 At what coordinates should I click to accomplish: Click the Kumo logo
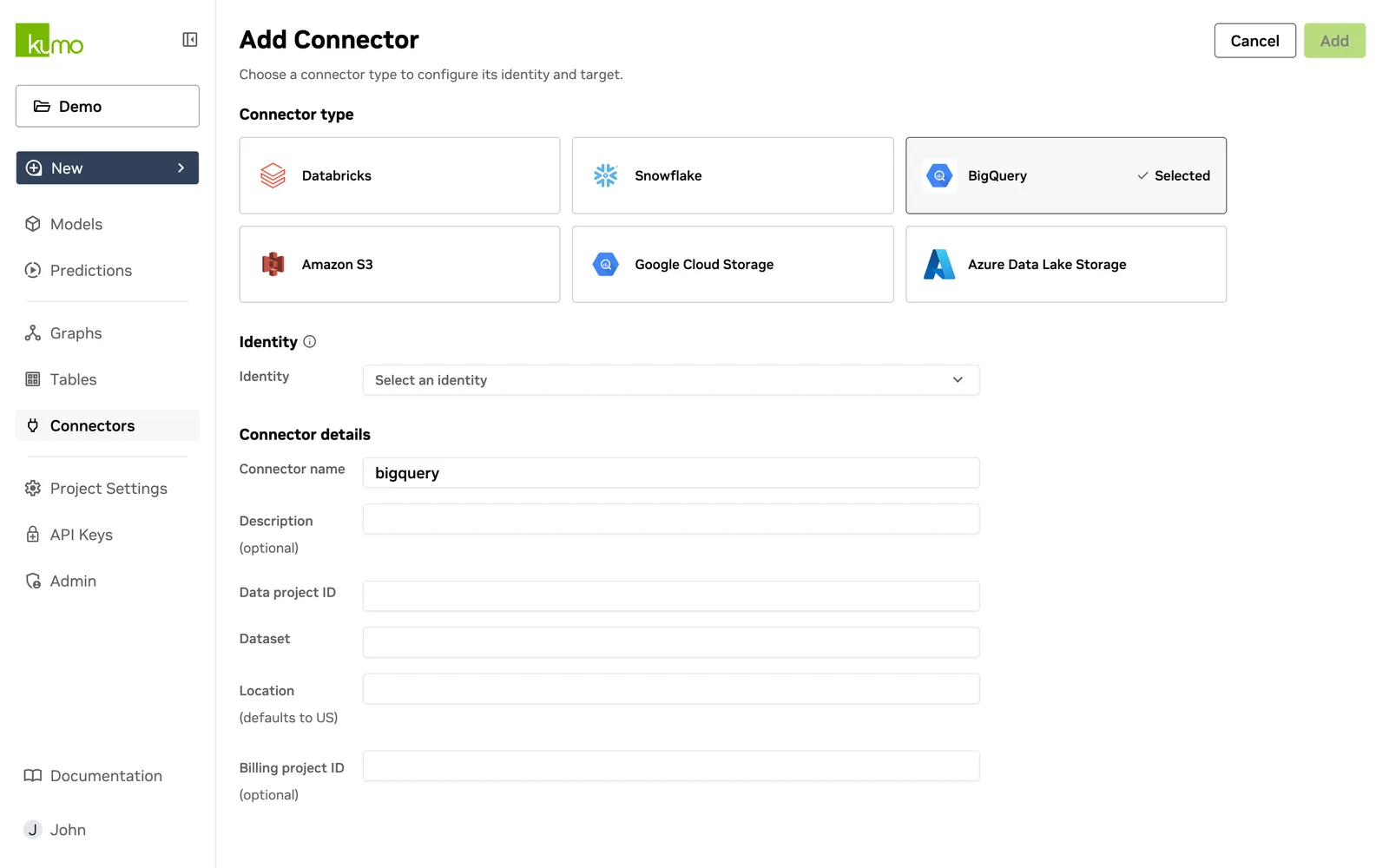pyautogui.click(x=49, y=40)
